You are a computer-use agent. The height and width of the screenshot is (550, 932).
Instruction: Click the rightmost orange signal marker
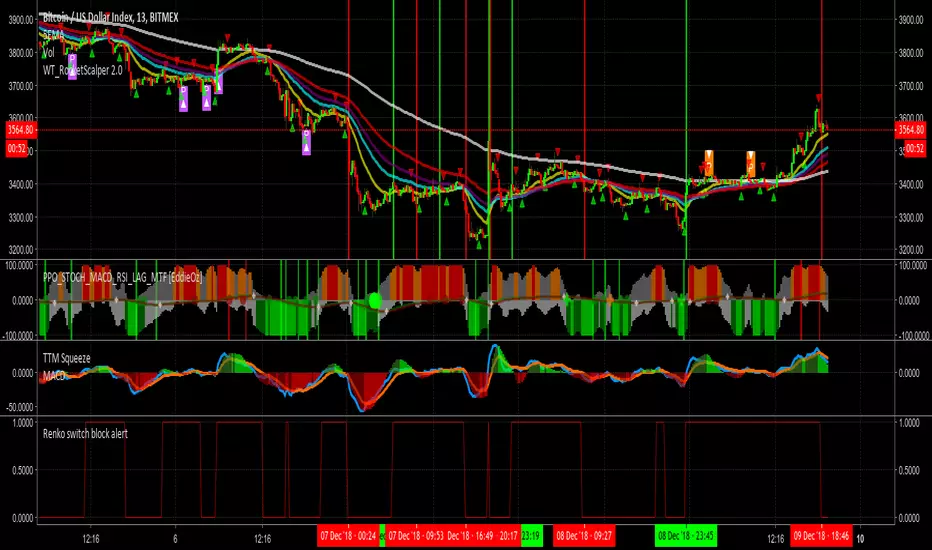(750, 159)
